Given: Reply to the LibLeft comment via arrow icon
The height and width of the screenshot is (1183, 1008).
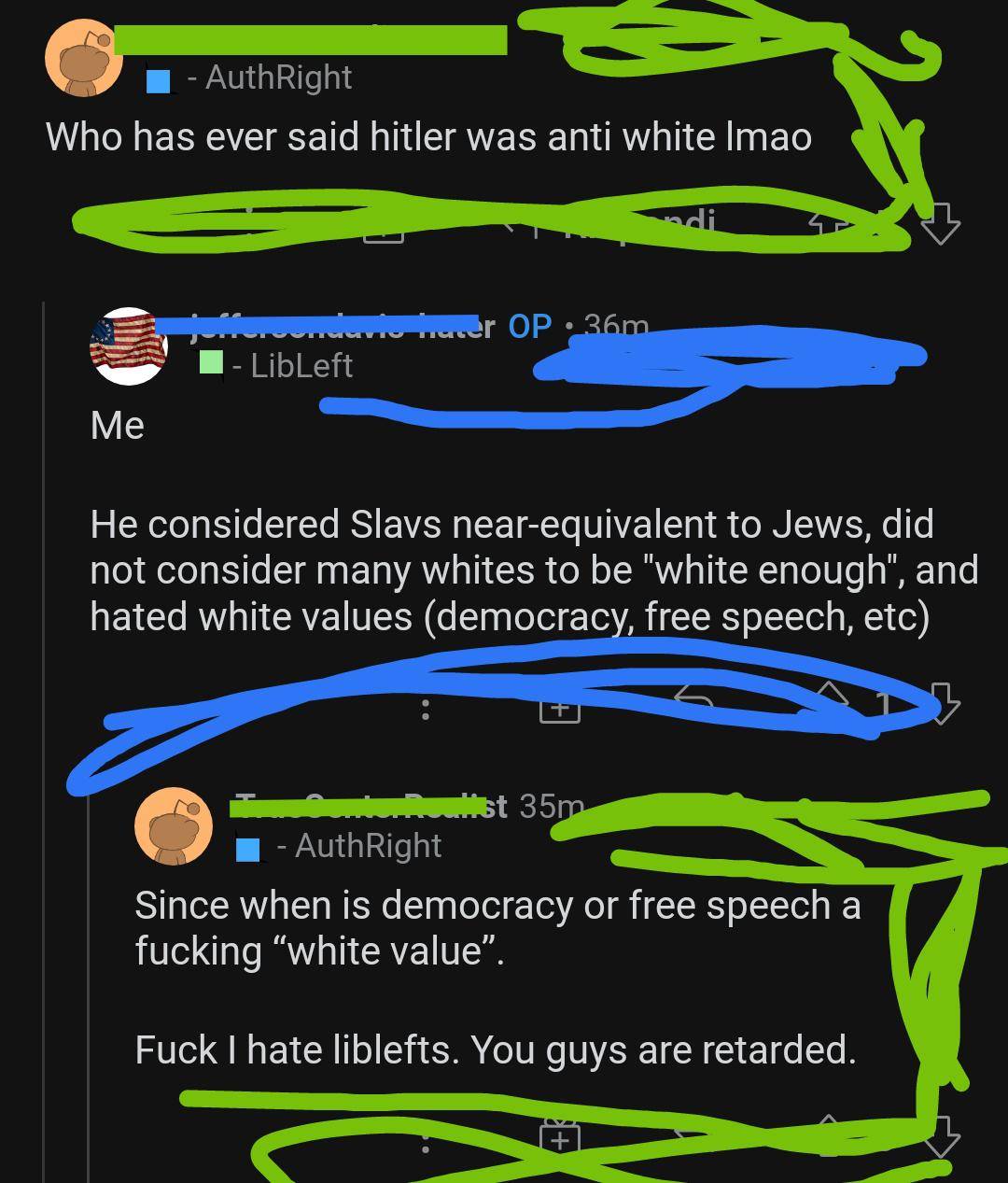Looking at the screenshot, I should pyautogui.click(x=694, y=702).
